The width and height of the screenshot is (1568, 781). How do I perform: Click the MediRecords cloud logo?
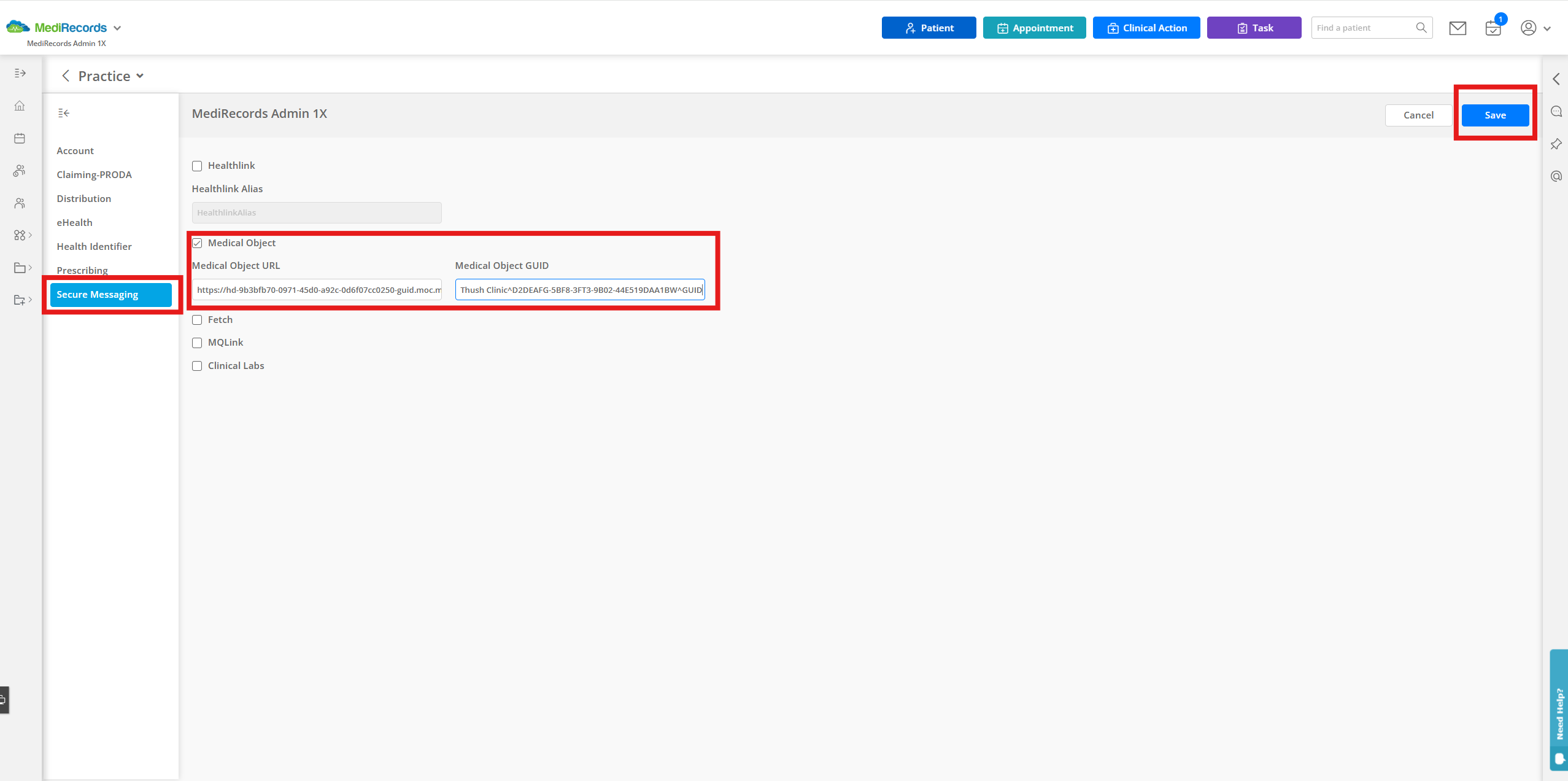click(x=18, y=27)
